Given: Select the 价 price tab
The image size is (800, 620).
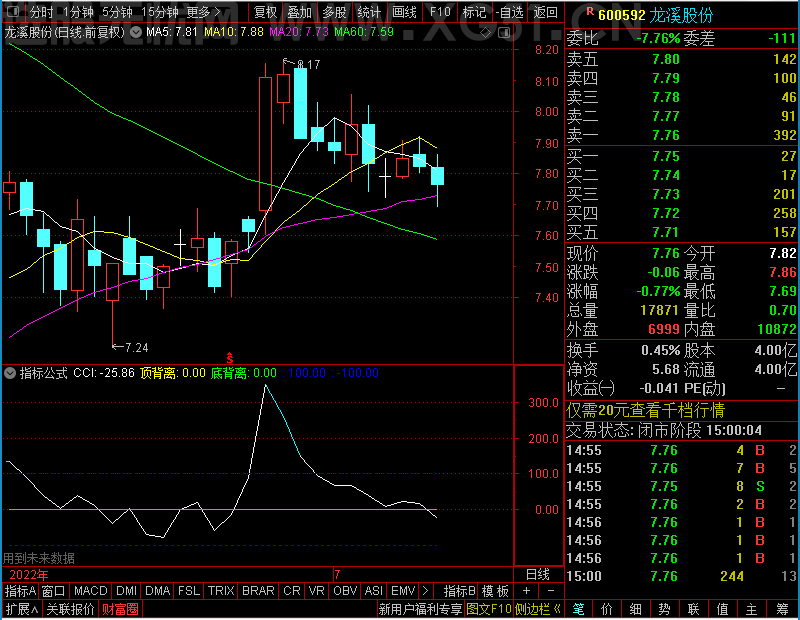Looking at the screenshot, I should point(607,609).
